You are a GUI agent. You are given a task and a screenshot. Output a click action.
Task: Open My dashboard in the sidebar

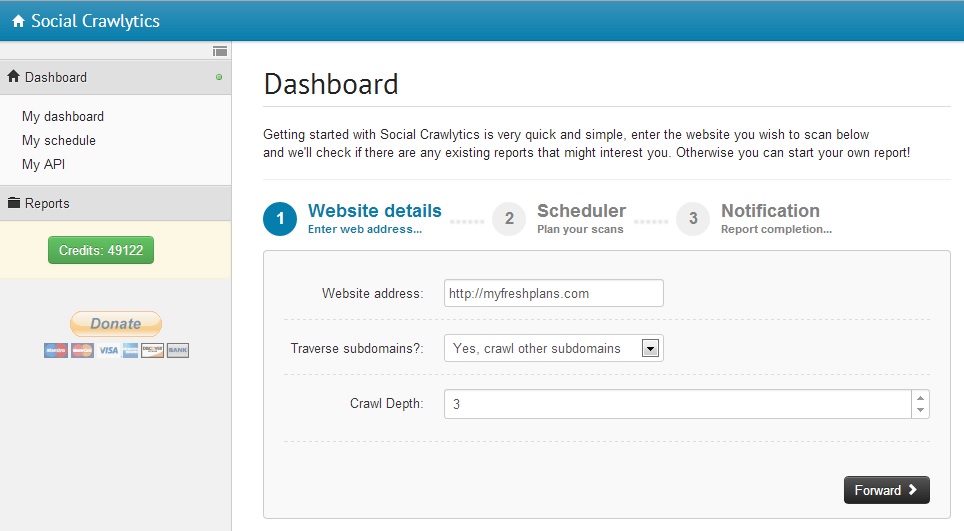click(x=63, y=116)
